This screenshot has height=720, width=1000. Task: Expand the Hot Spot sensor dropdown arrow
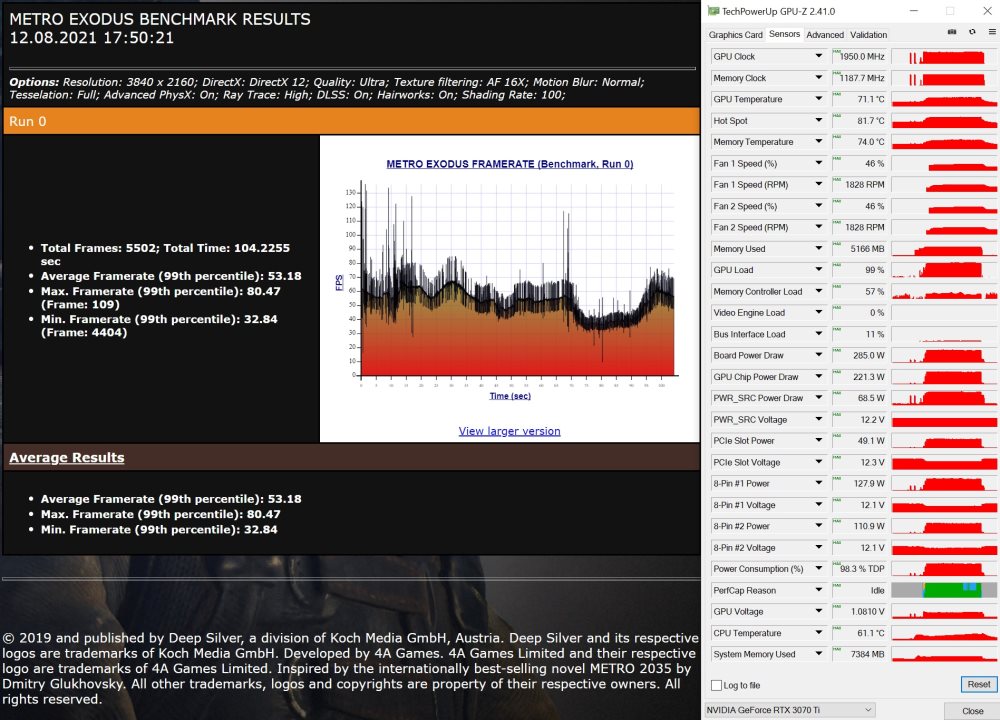818,121
